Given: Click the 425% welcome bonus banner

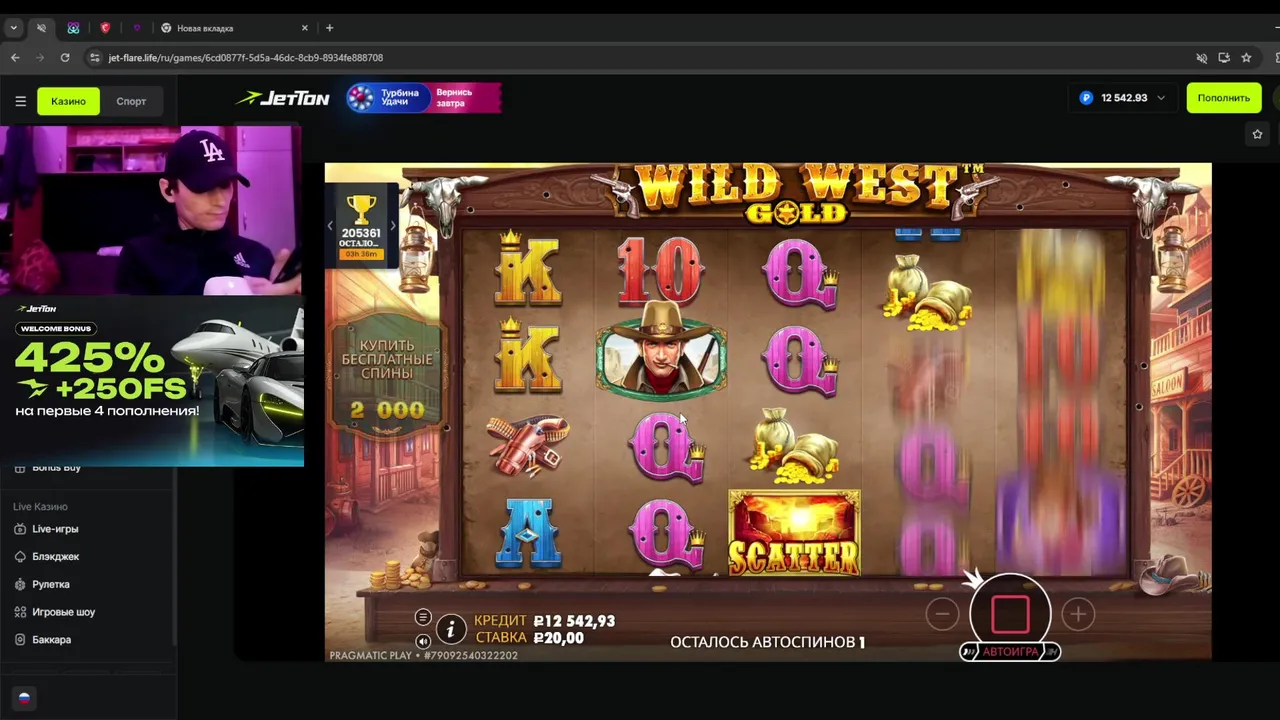Looking at the screenshot, I should tap(152, 381).
